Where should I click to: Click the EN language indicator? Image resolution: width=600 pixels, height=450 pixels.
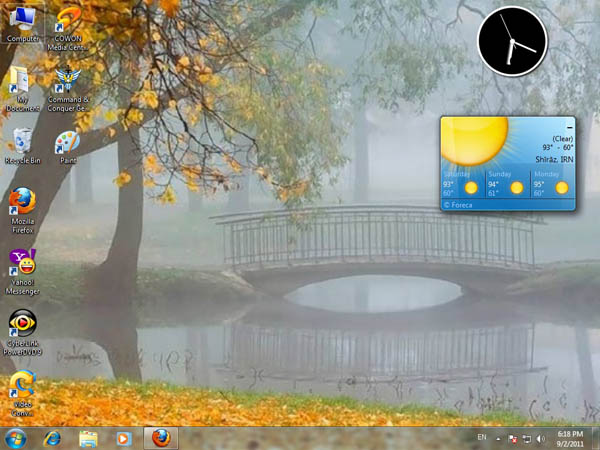(482, 438)
